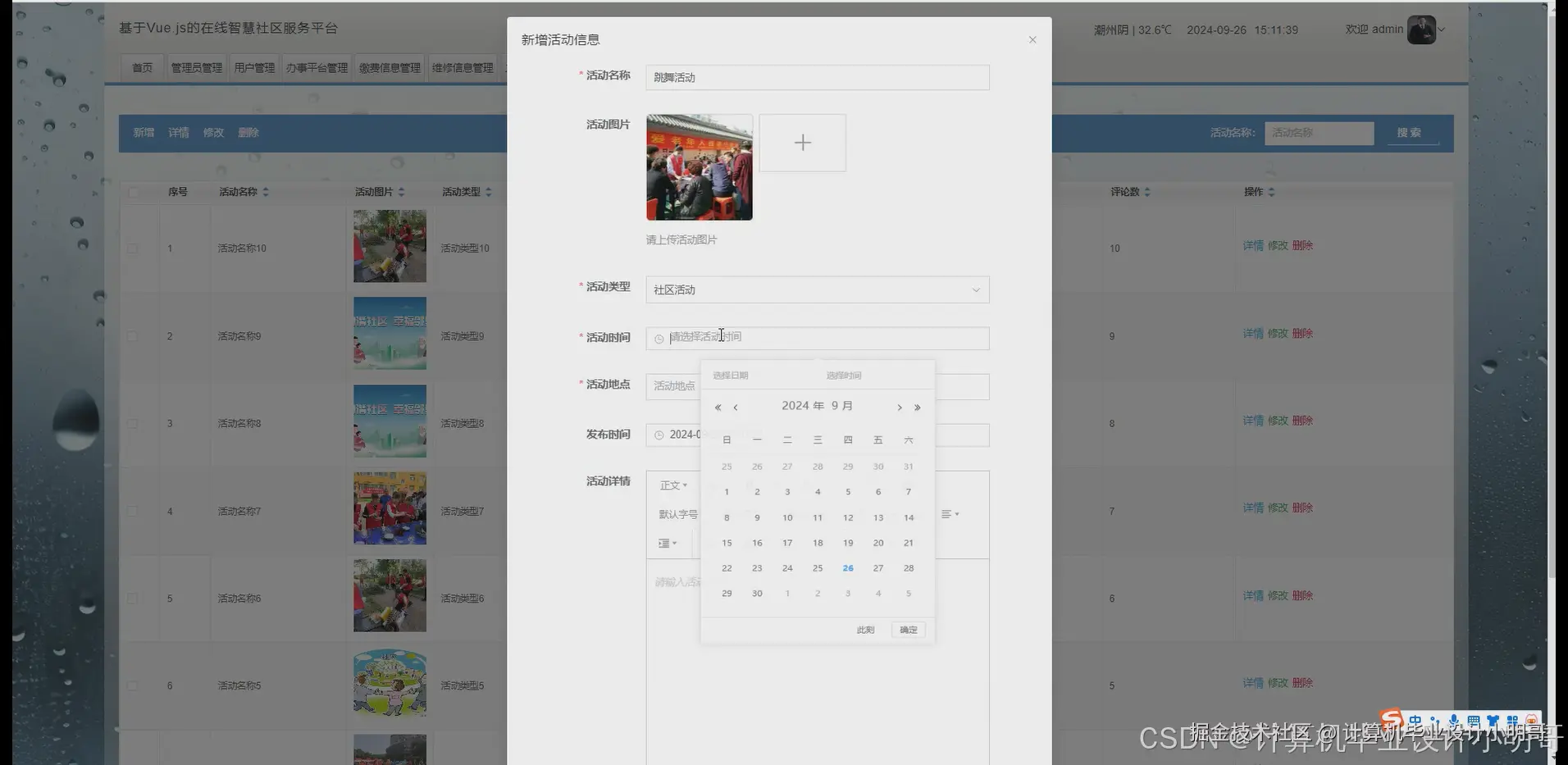Open the 正文 paragraph style dropdown

click(672, 485)
